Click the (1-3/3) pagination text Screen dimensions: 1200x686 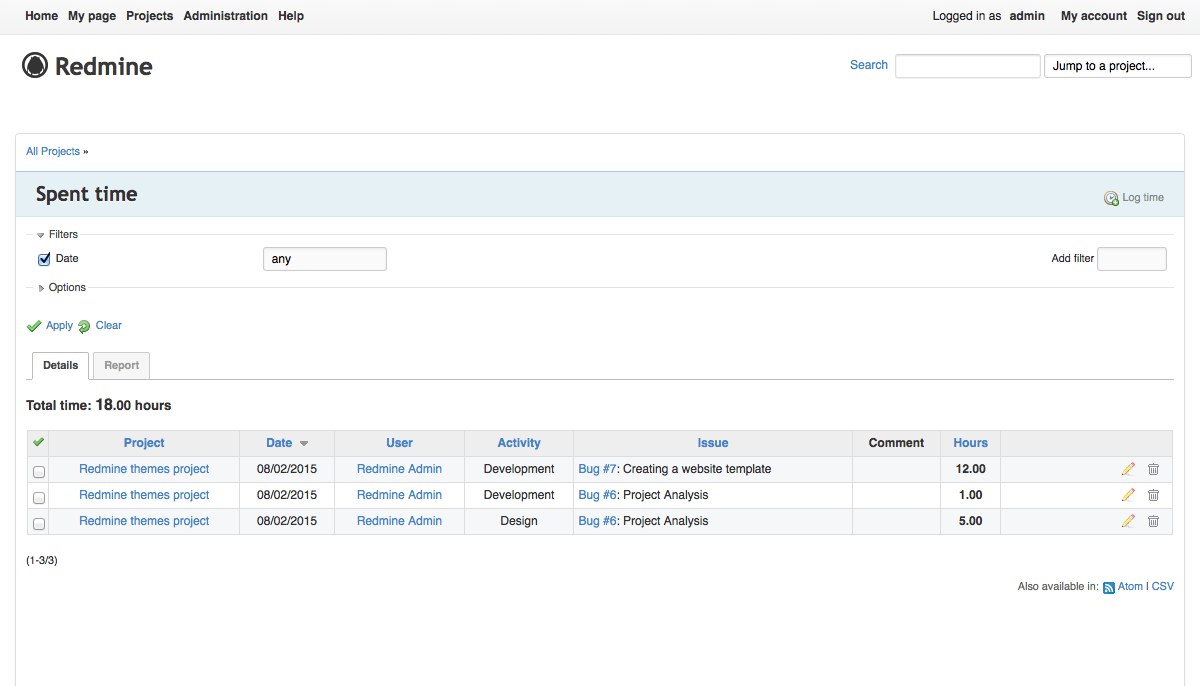(42, 561)
